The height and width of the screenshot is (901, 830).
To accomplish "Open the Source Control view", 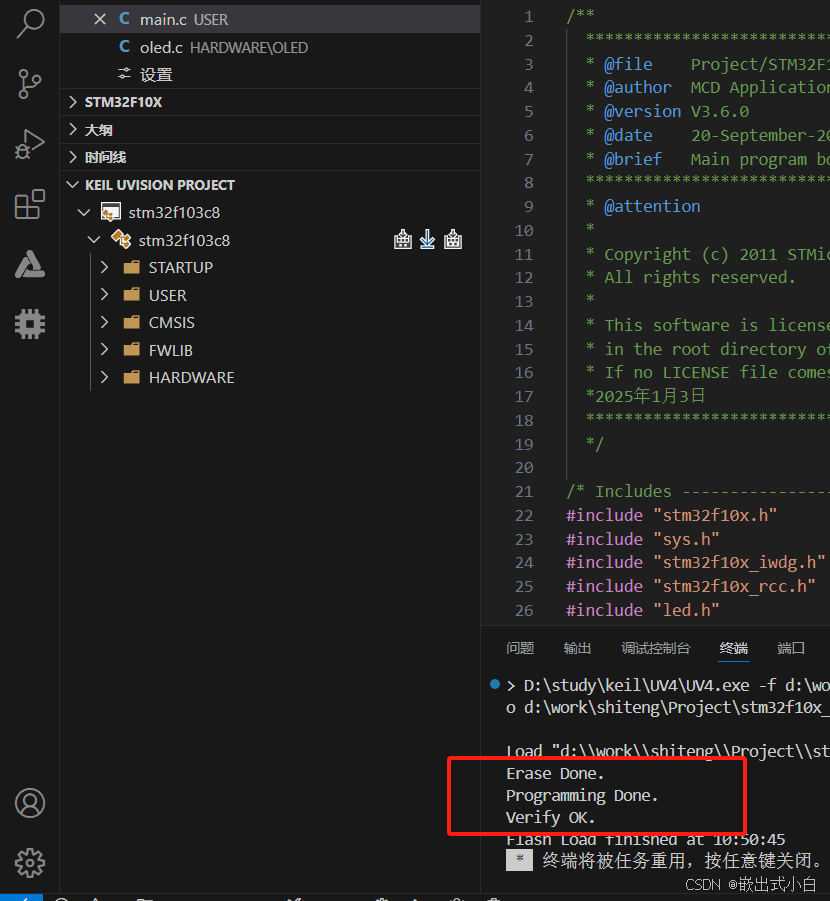I will [30, 85].
